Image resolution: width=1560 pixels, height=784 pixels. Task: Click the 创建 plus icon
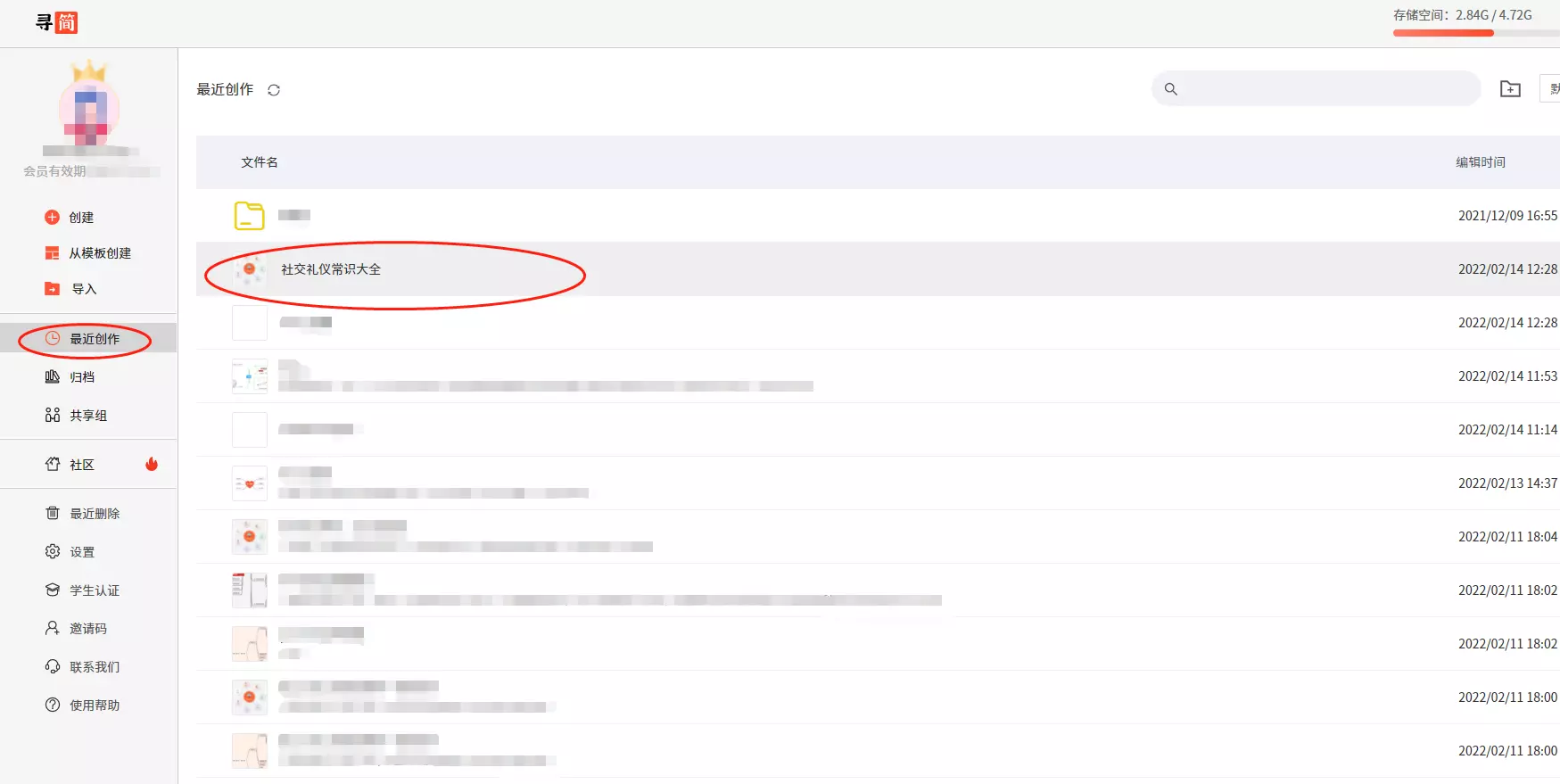click(x=53, y=218)
